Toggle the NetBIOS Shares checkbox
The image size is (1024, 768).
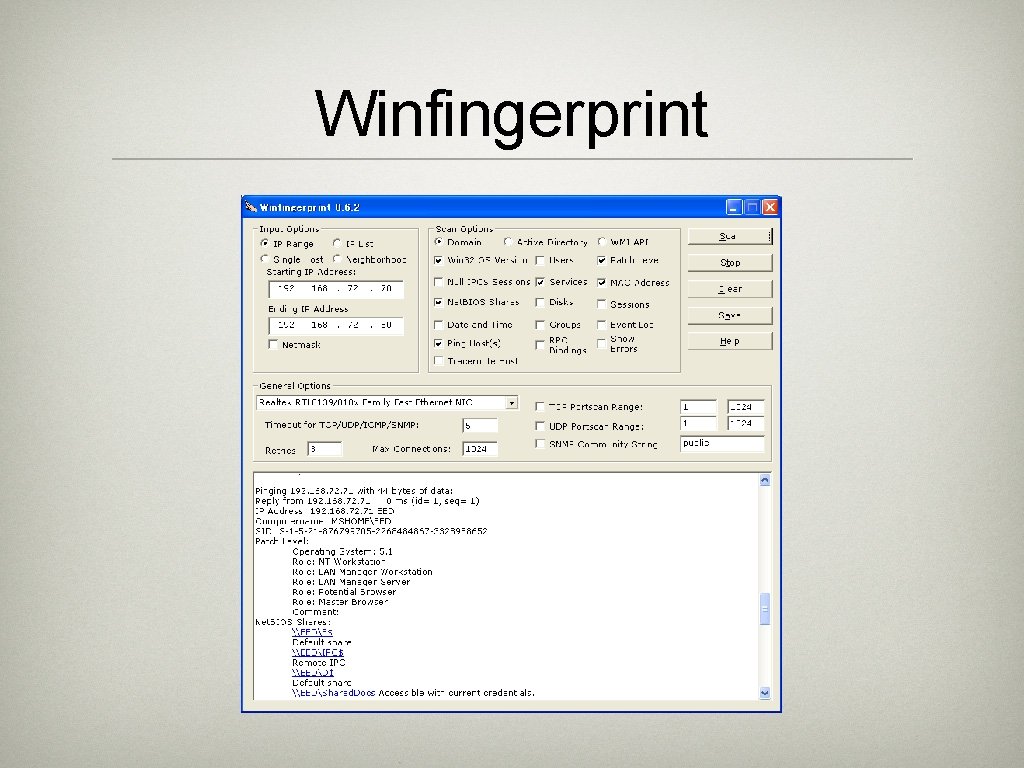point(439,302)
